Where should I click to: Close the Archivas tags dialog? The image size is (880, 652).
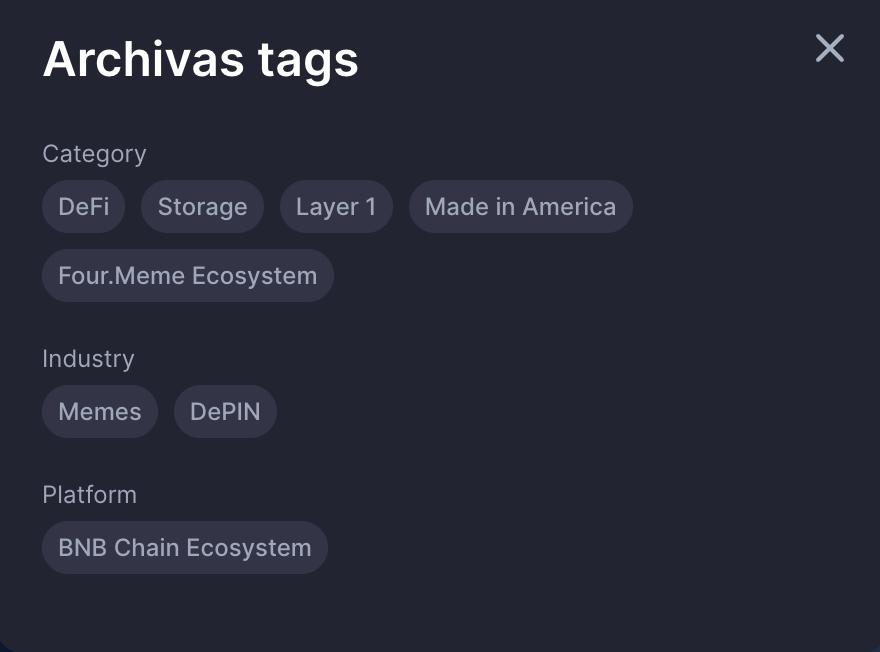829,48
